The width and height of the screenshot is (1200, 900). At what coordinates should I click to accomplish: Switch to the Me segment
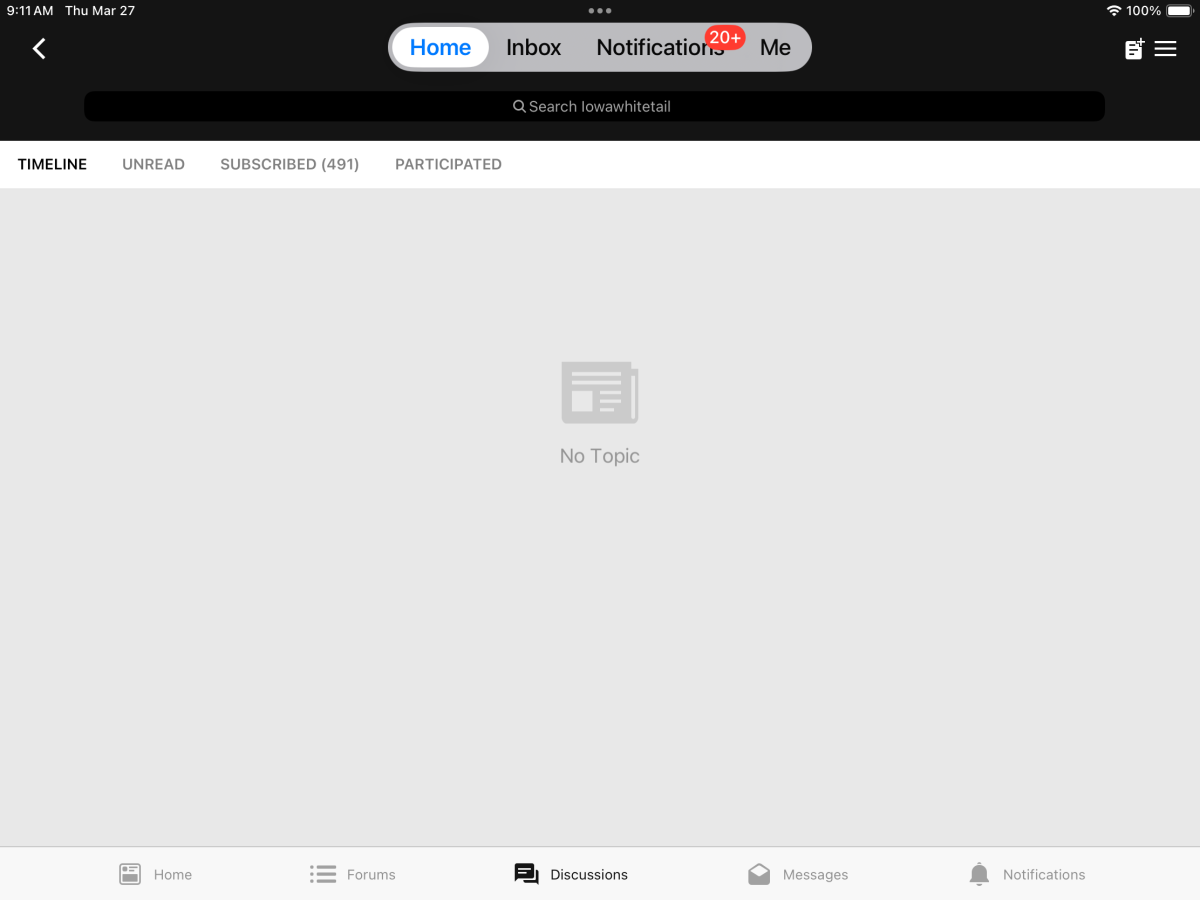pyautogui.click(x=775, y=47)
